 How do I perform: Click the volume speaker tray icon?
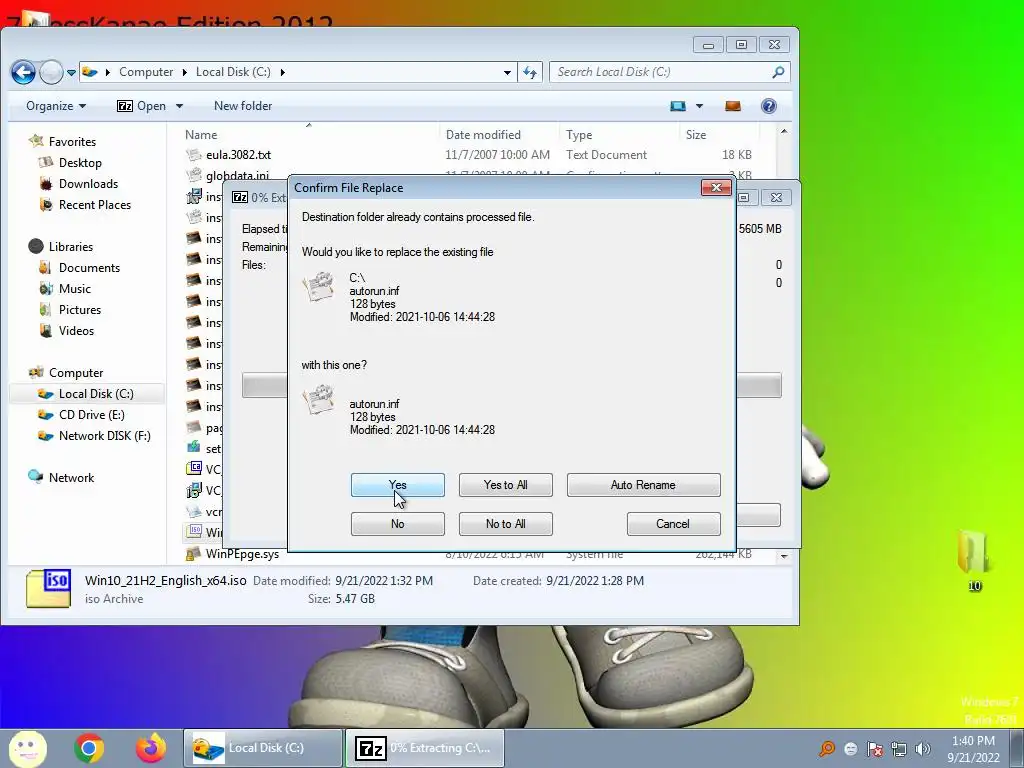(x=922, y=749)
